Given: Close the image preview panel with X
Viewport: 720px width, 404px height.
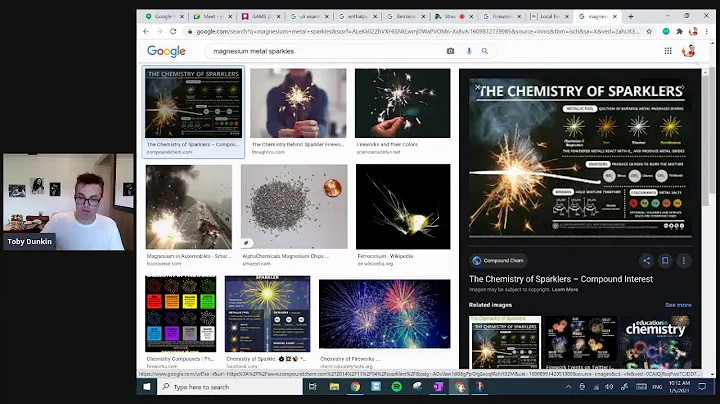Looking at the screenshot, I should pyautogui.click(x=477, y=87).
